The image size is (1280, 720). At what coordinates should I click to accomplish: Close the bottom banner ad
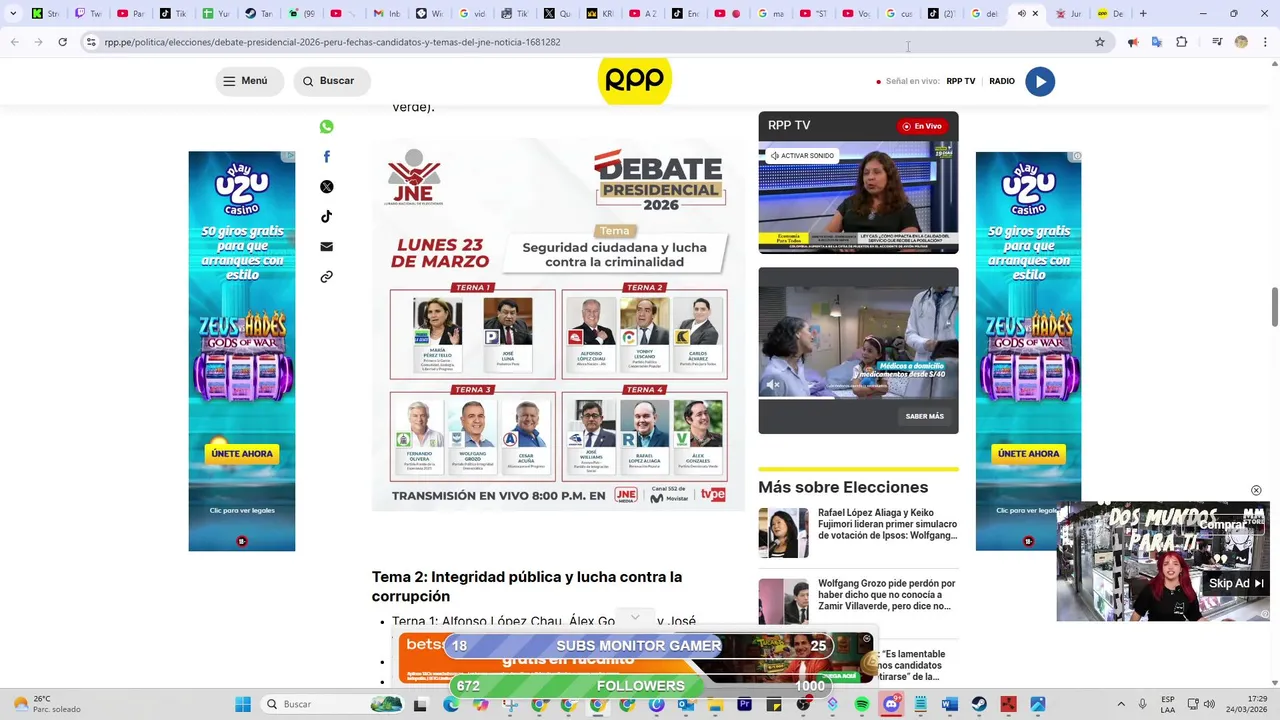click(x=867, y=638)
